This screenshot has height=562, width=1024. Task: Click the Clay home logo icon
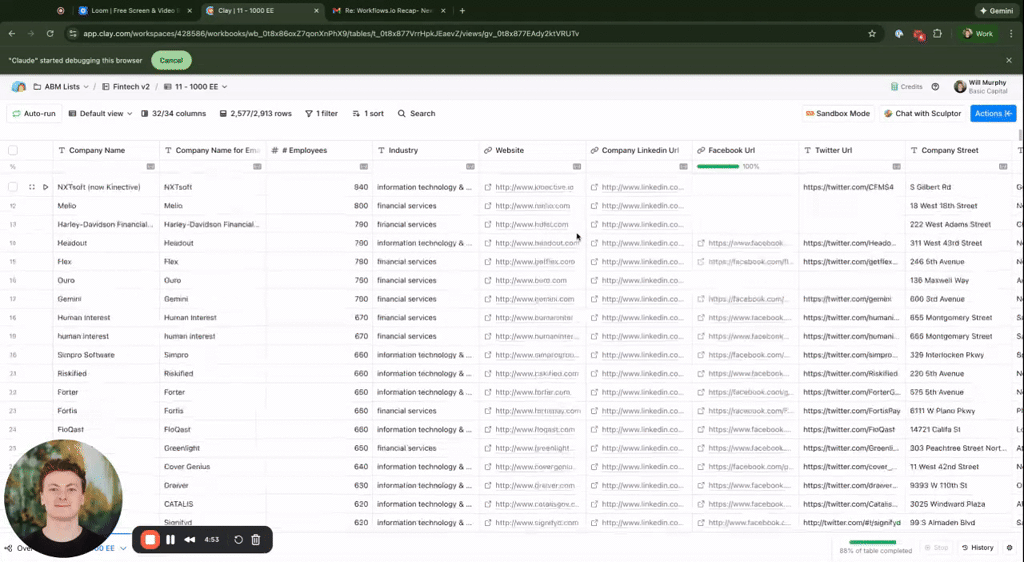click(x=18, y=87)
